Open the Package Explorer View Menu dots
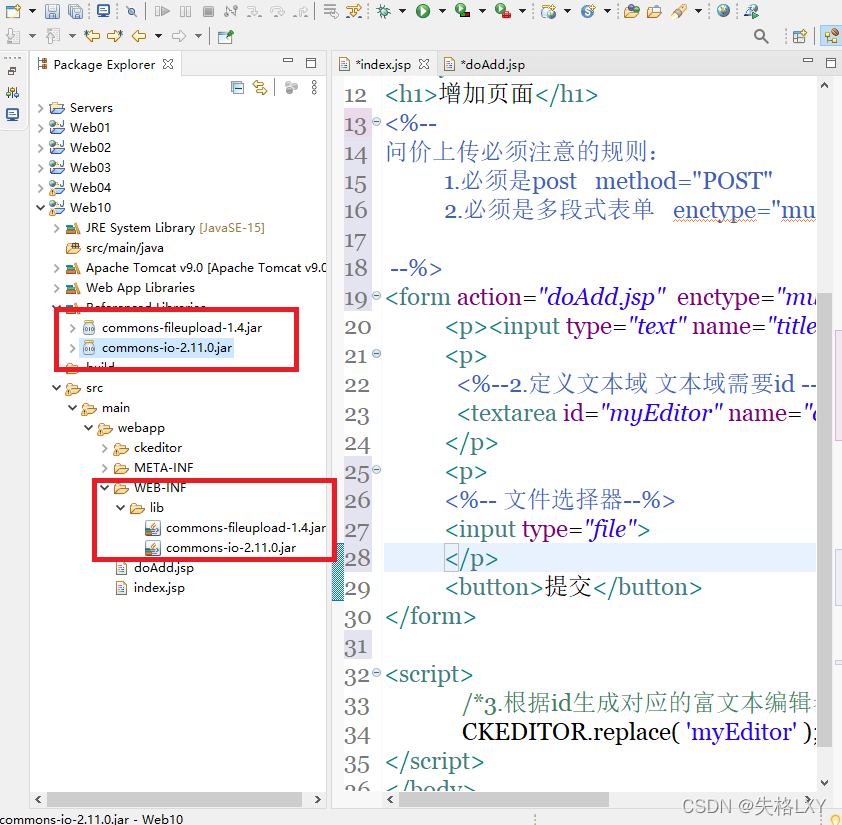The height and width of the screenshot is (825, 842). point(314,87)
